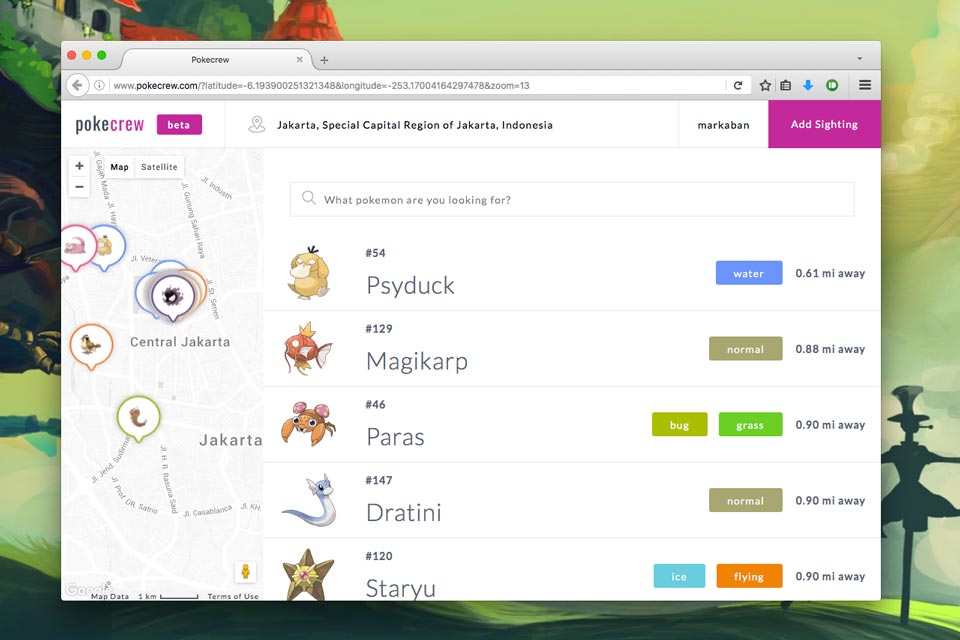Click the browser back arrow button
960x640 pixels.
77,85
